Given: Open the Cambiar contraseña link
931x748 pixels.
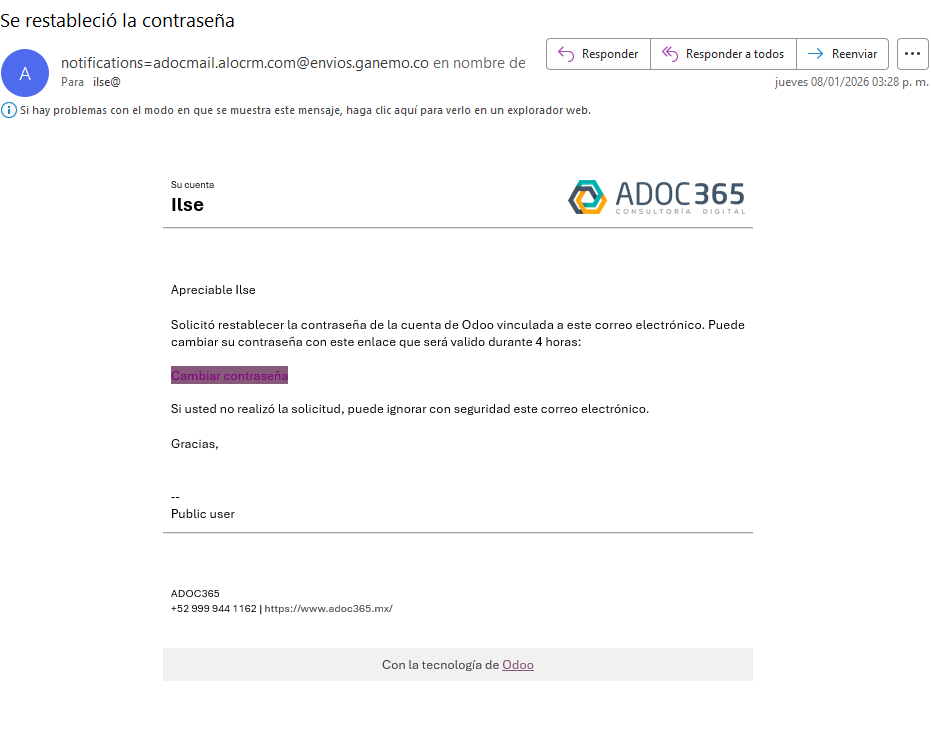Looking at the screenshot, I should coord(229,376).
